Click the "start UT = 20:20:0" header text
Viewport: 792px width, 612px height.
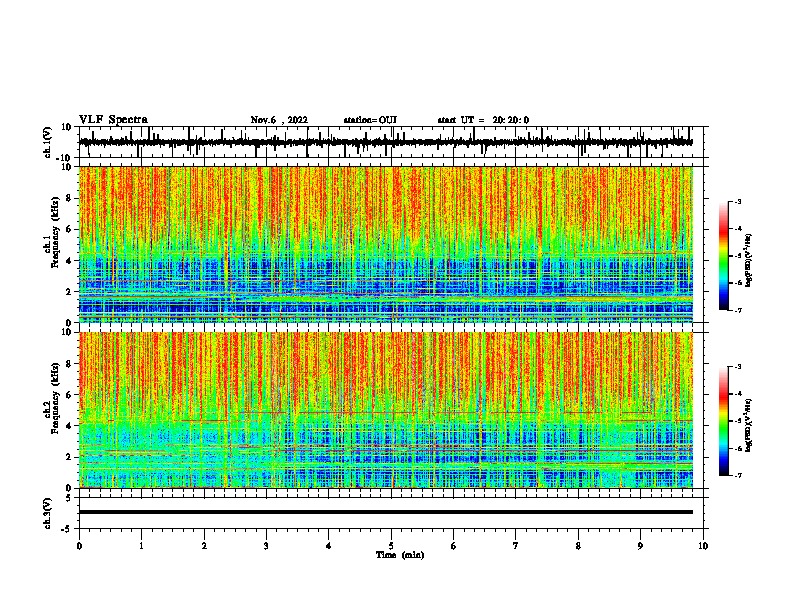483,120
